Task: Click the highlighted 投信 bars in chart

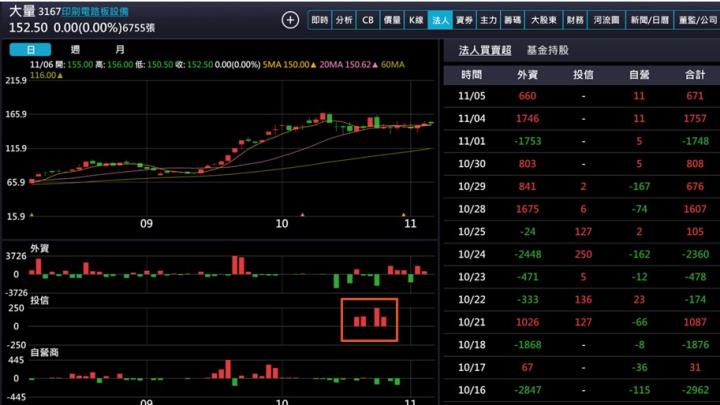Action: pos(369,320)
